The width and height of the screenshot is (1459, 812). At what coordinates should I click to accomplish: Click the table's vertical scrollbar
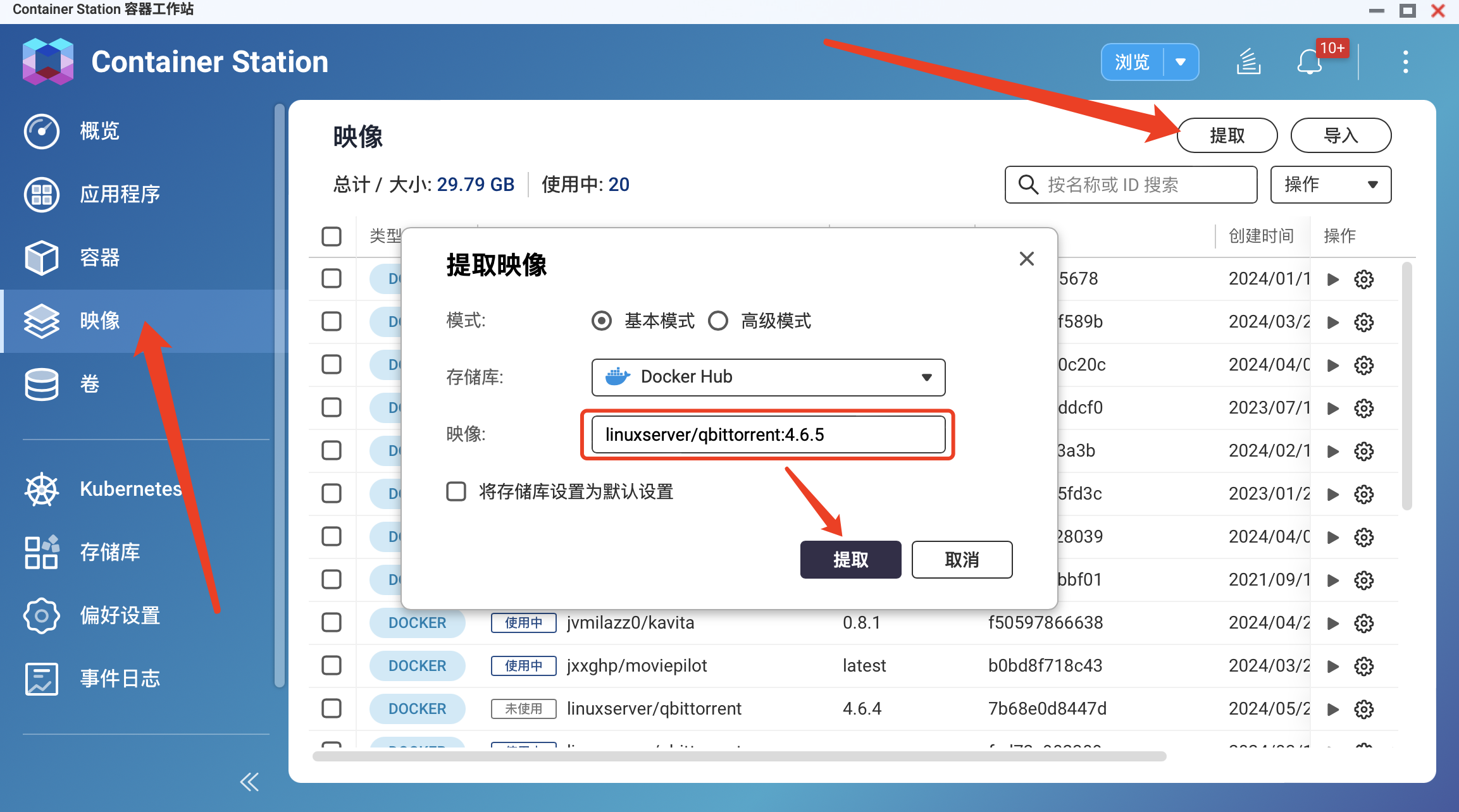(1406, 386)
